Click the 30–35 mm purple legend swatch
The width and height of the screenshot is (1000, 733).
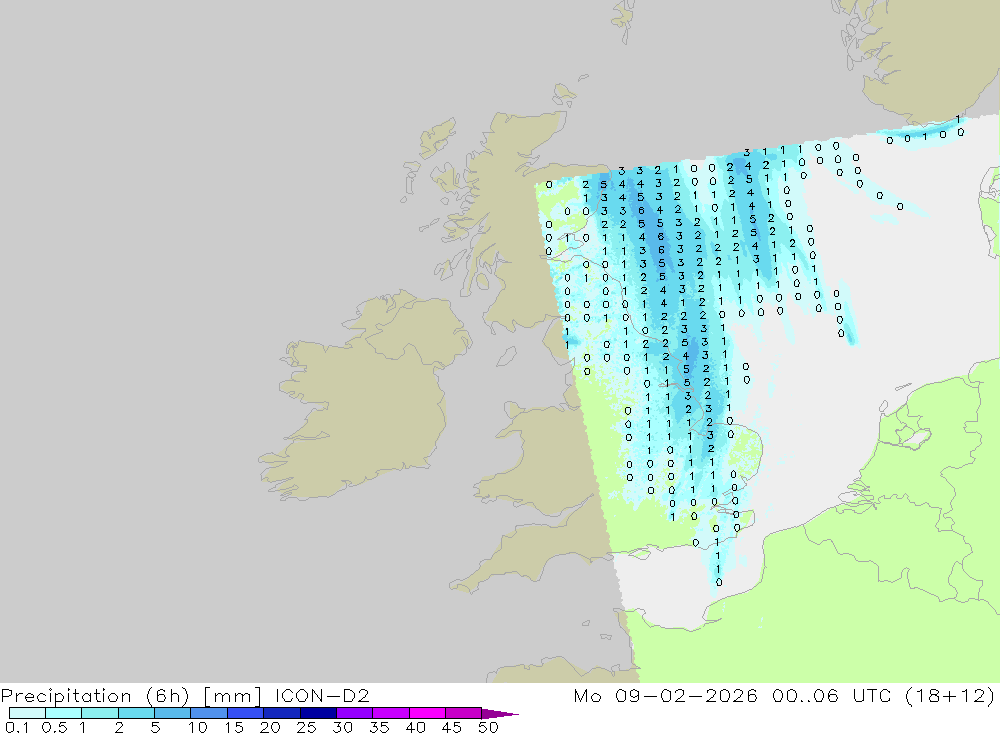click(354, 713)
